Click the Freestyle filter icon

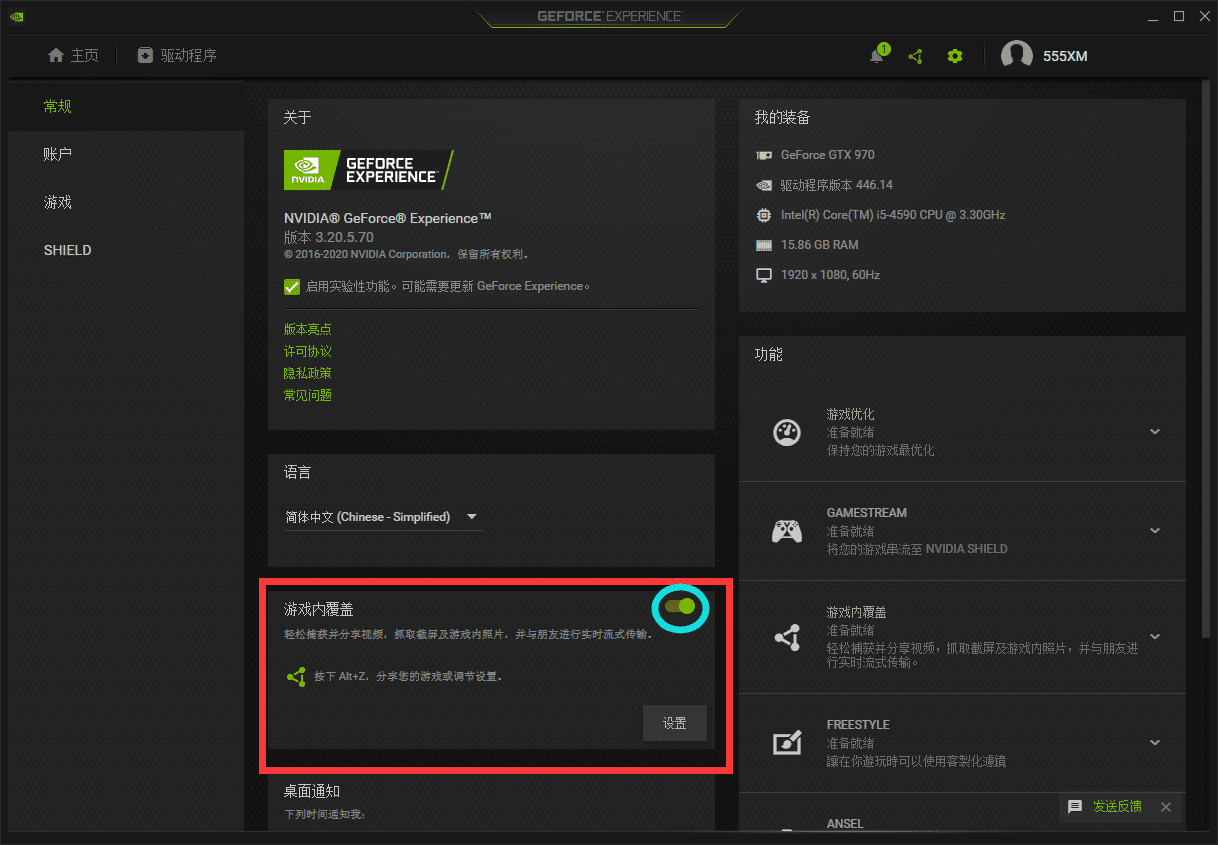tap(787, 743)
